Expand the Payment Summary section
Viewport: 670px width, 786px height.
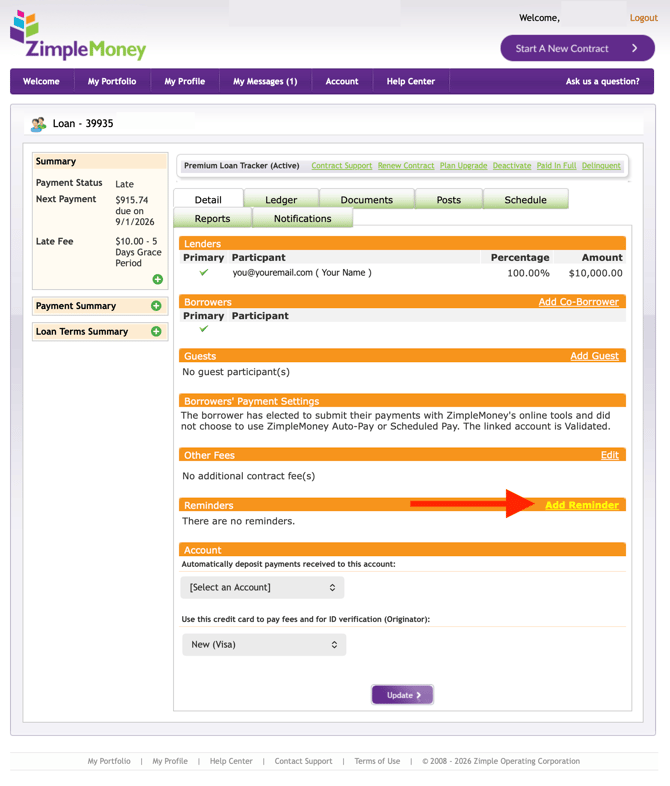point(156,306)
